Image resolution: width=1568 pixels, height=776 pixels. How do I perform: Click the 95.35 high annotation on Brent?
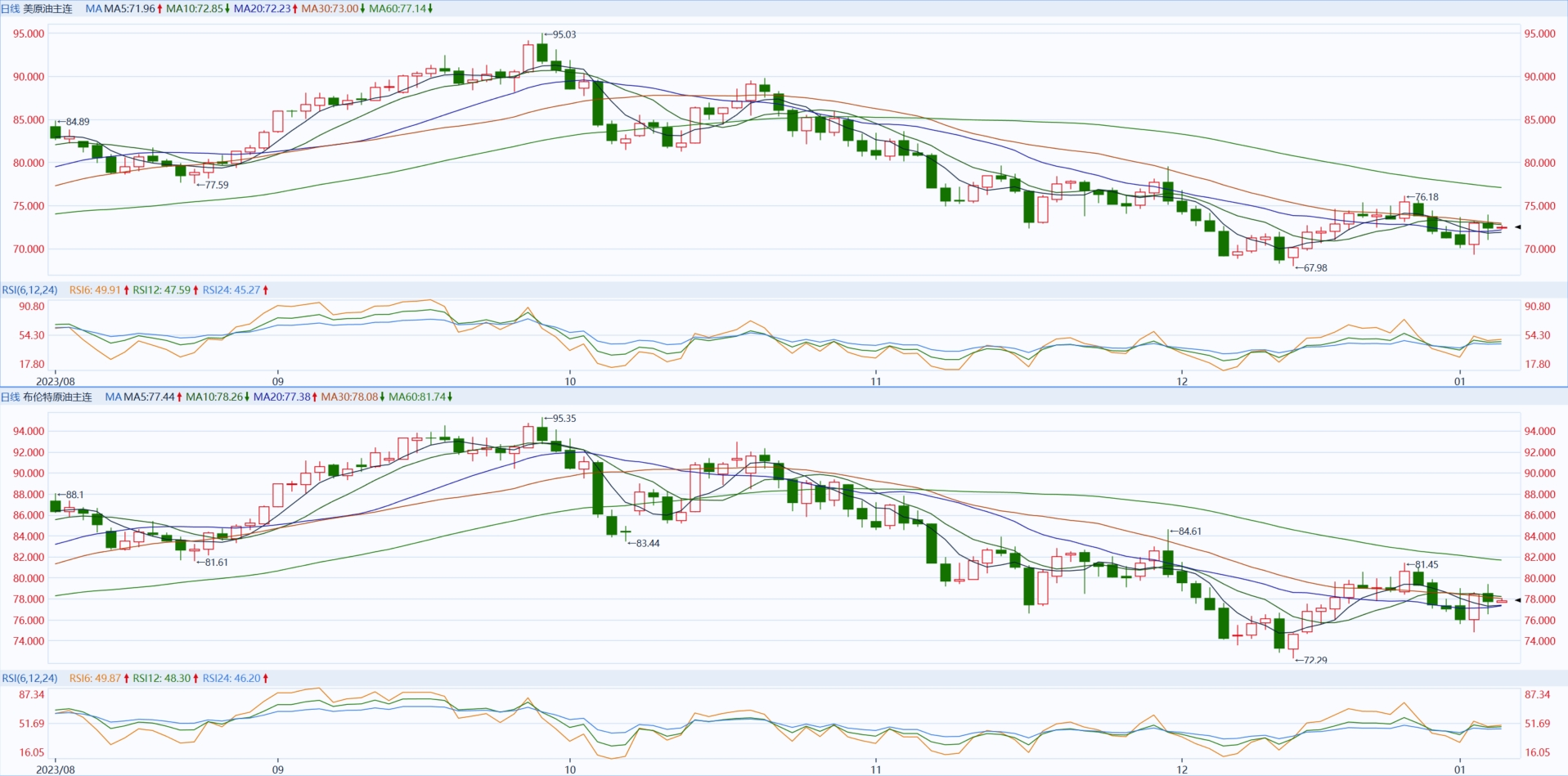tap(560, 419)
